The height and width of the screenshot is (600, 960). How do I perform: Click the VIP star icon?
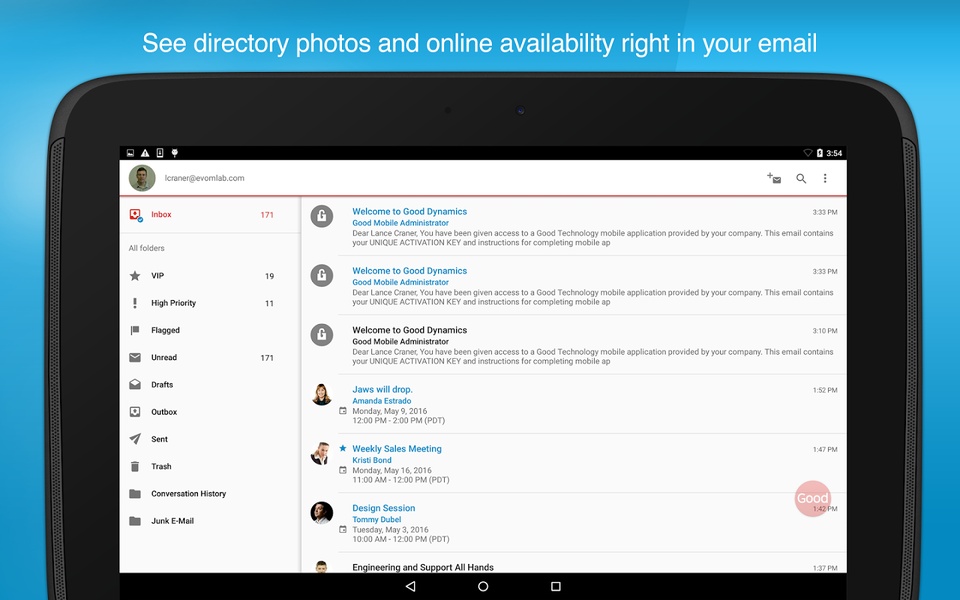[x=135, y=276]
